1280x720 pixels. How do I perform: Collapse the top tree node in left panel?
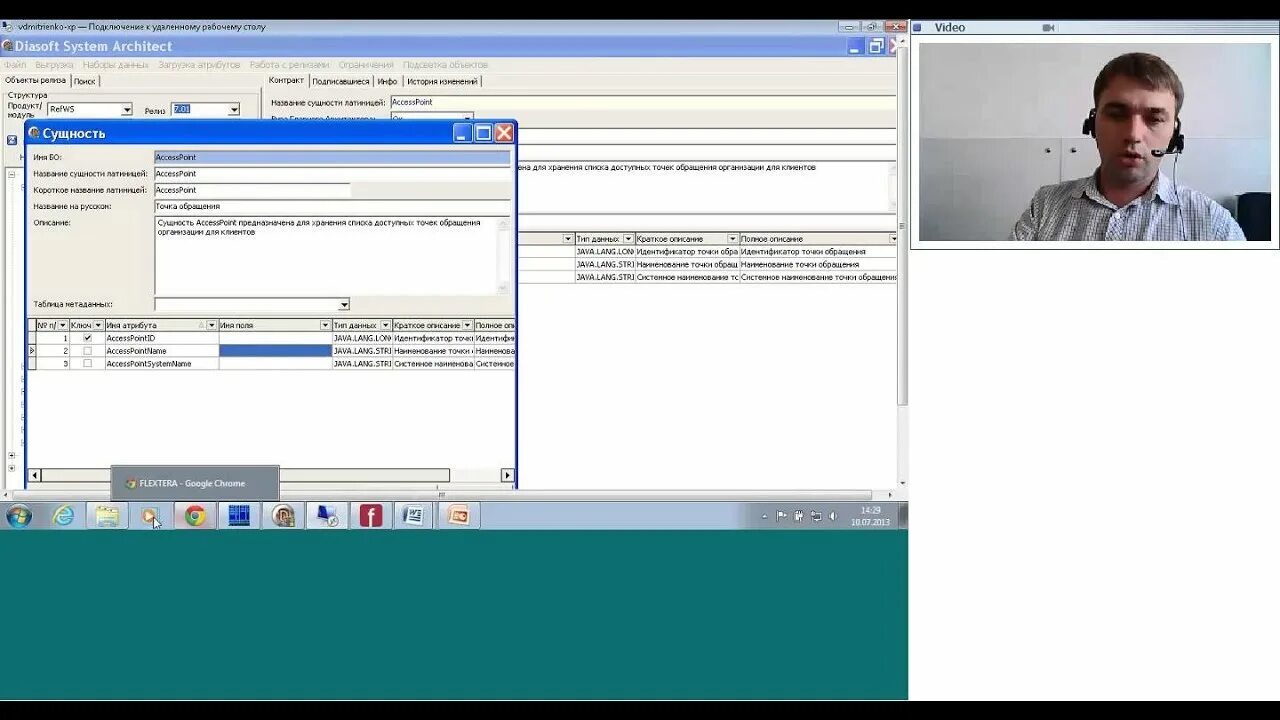pyautogui.click(x=12, y=174)
